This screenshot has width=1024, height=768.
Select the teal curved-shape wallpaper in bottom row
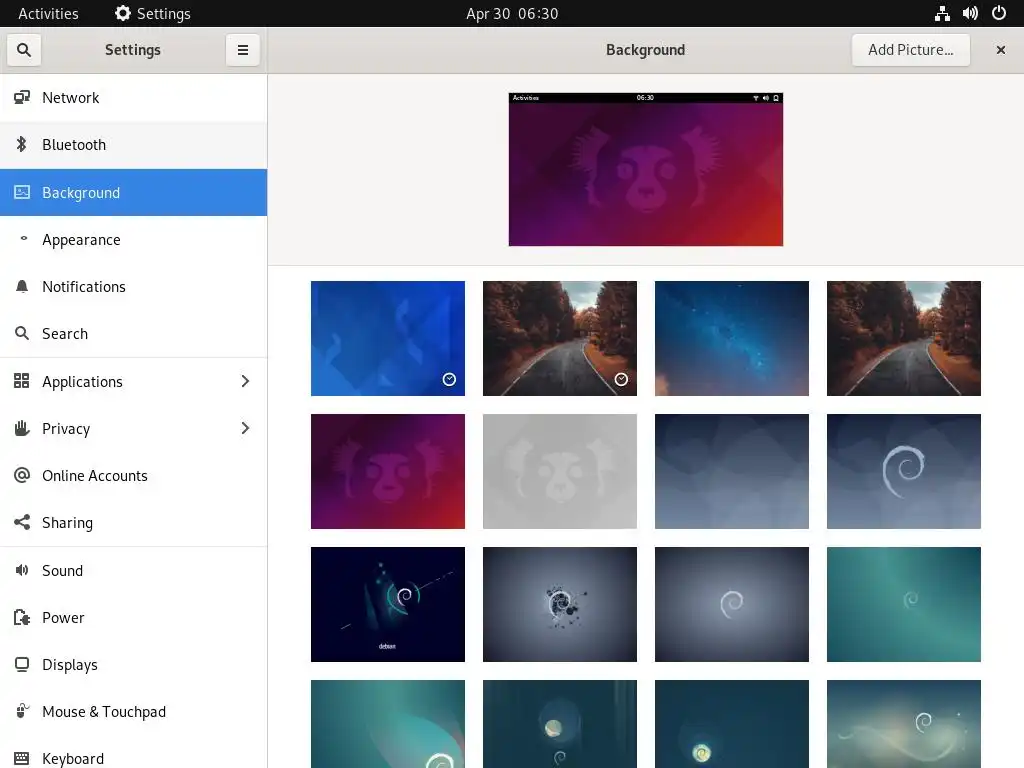[388, 724]
